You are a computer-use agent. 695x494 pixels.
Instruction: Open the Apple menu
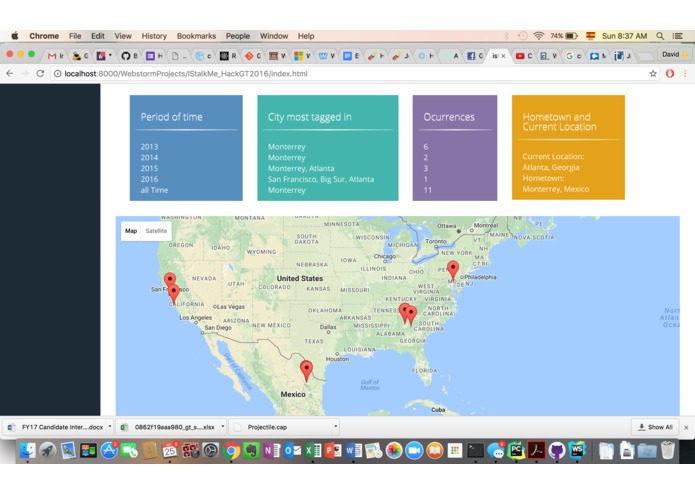point(15,36)
